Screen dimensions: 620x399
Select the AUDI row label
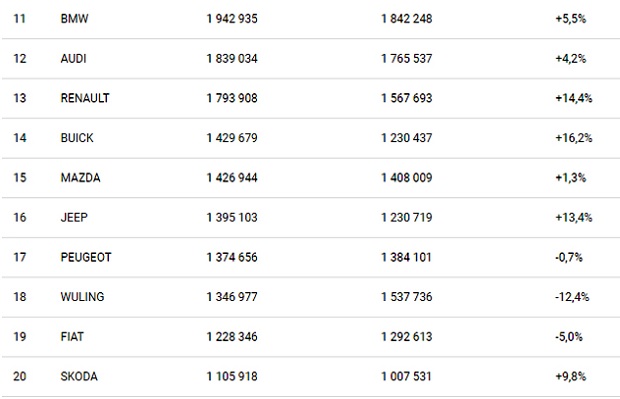tap(74, 59)
